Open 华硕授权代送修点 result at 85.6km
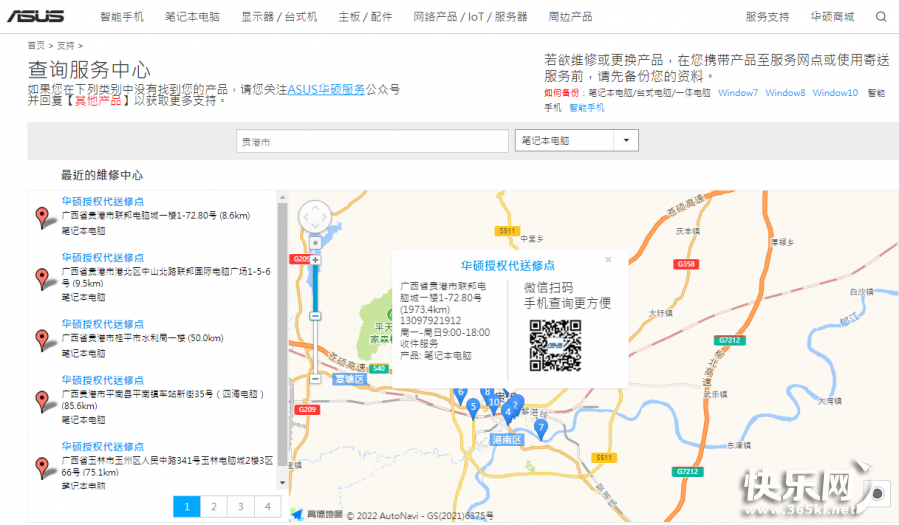 103,380
